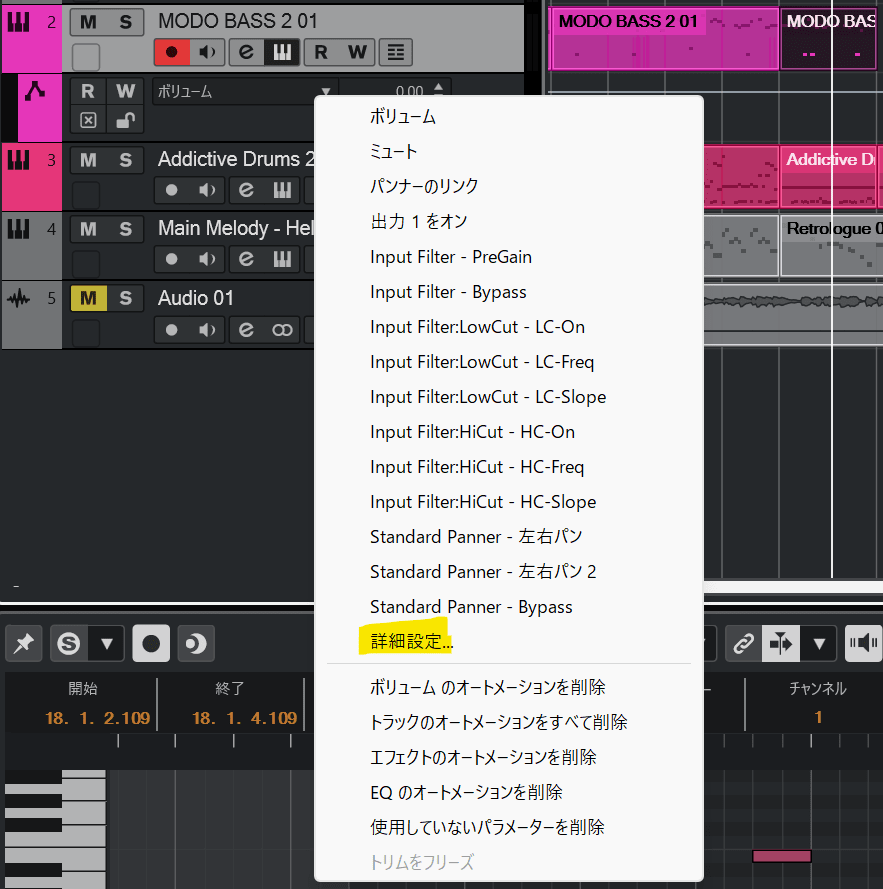The image size is (883, 889).
Task: Click the retrospective record icon
Action: (196, 644)
